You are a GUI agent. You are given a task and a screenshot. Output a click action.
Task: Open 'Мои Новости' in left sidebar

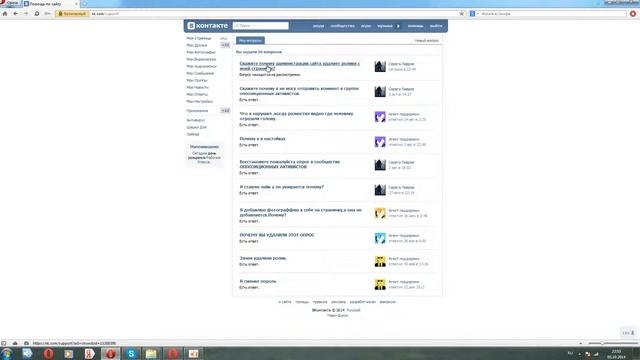click(198, 87)
